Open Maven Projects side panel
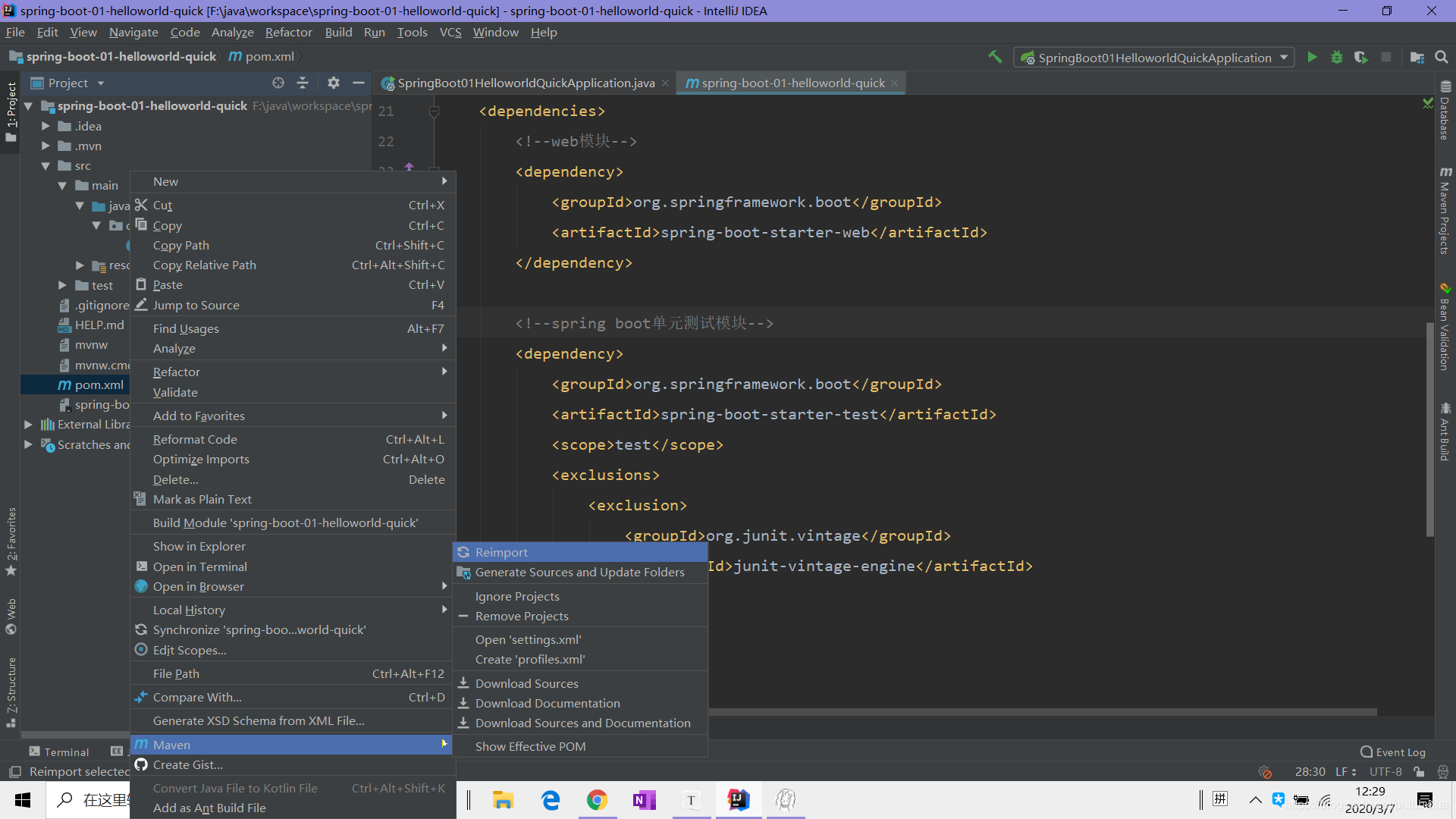The height and width of the screenshot is (819, 1456). (1445, 211)
